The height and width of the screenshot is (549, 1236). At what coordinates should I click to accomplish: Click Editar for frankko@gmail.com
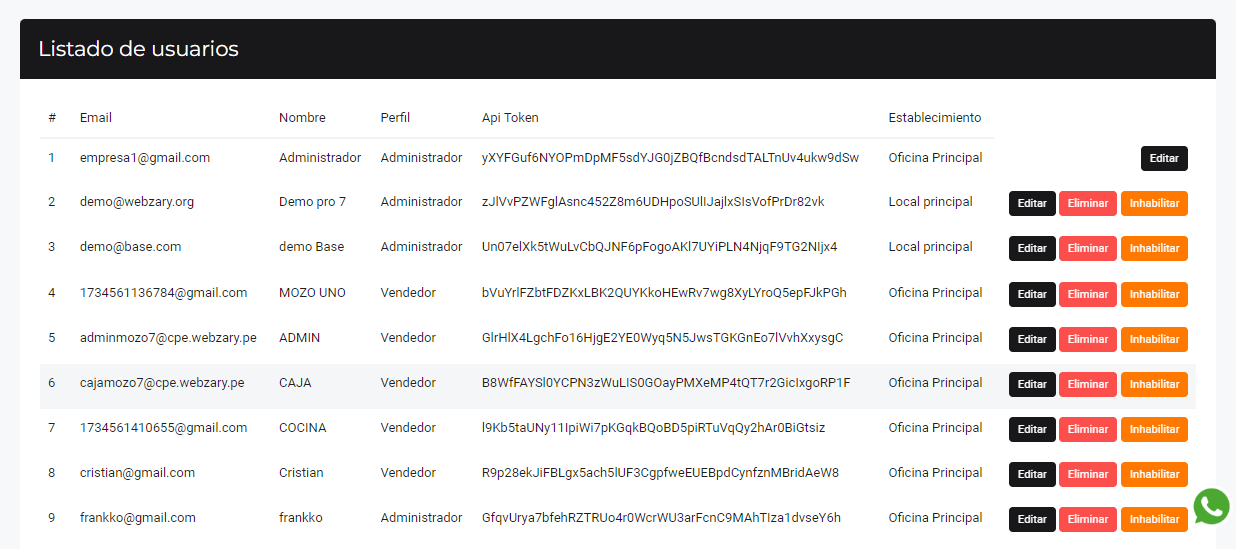pos(1032,519)
